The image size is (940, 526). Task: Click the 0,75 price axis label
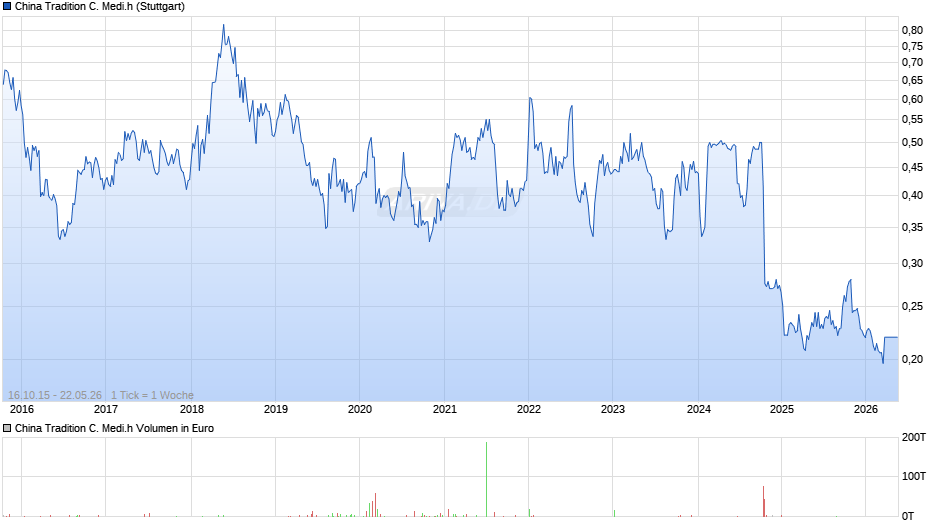point(912,46)
